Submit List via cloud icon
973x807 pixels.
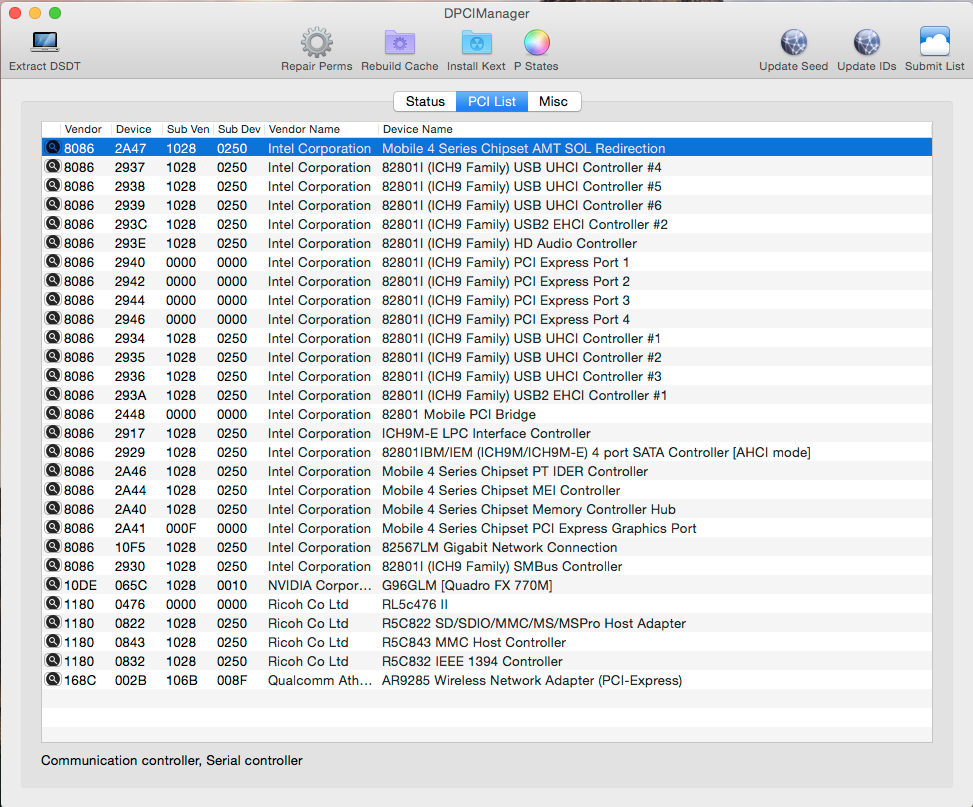tap(934, 43)
